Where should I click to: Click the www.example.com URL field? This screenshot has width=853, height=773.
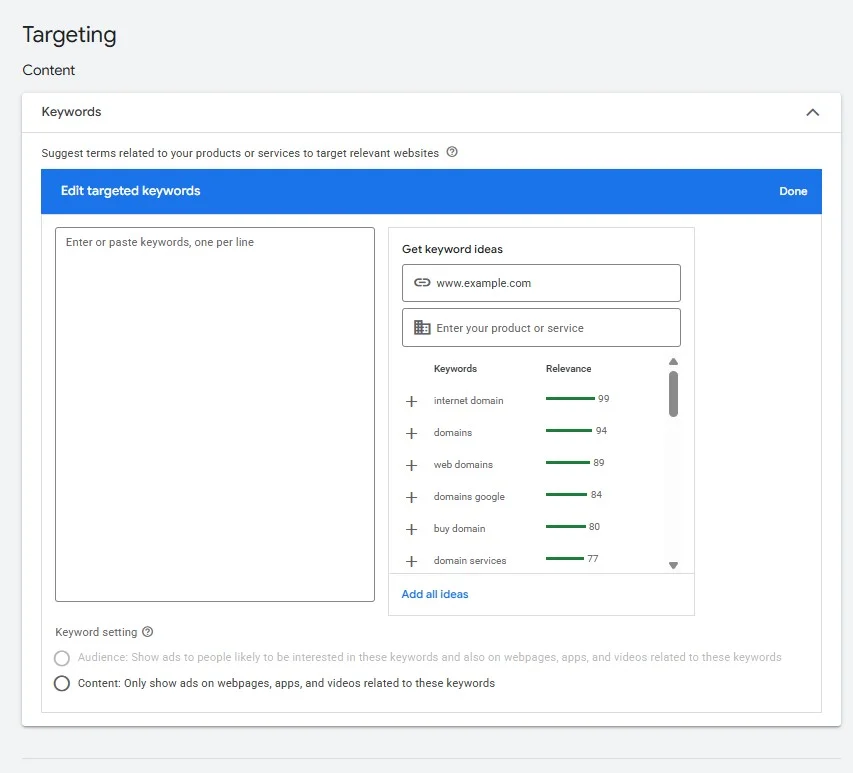(x=541, y=283)
